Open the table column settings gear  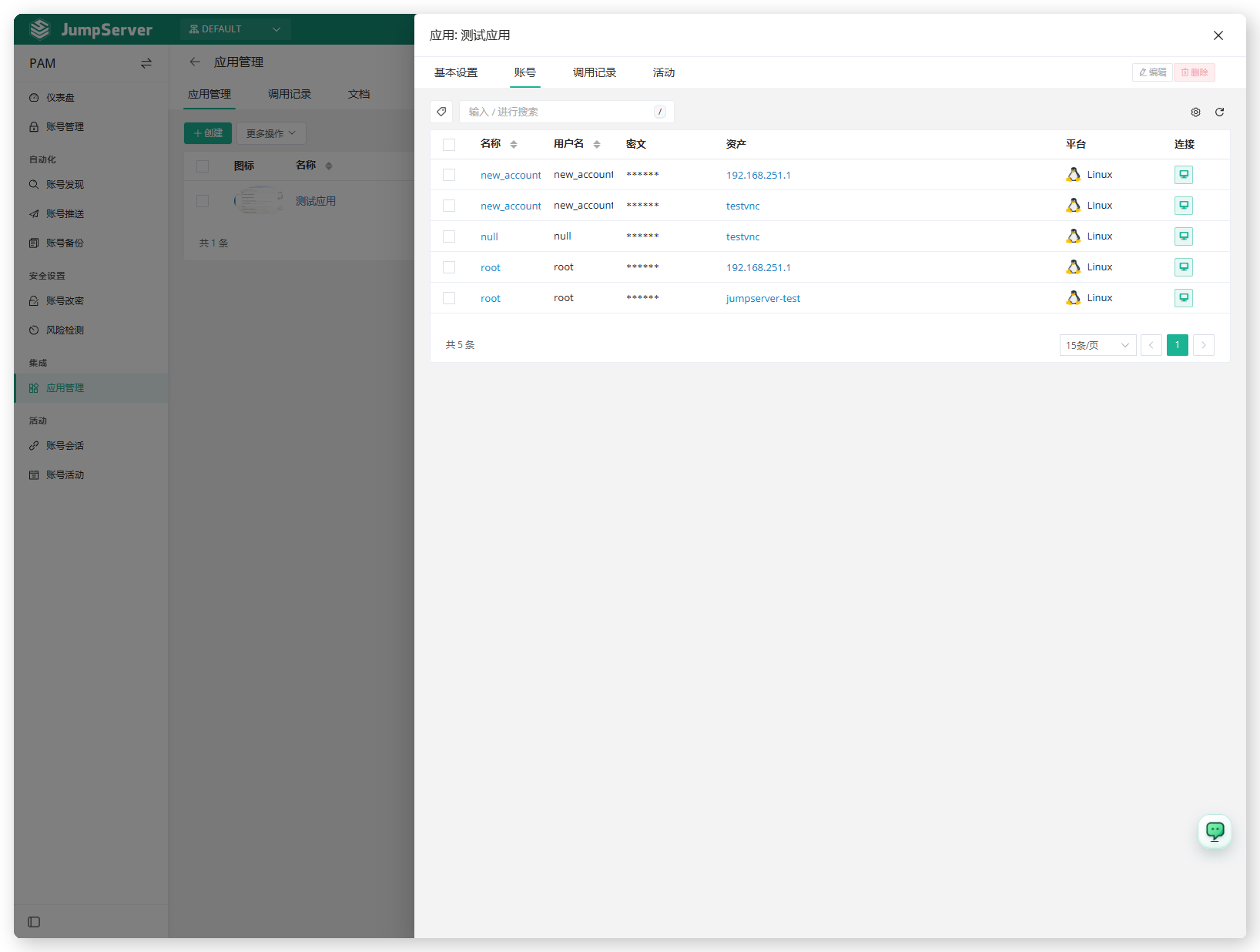click(1195, 112)
